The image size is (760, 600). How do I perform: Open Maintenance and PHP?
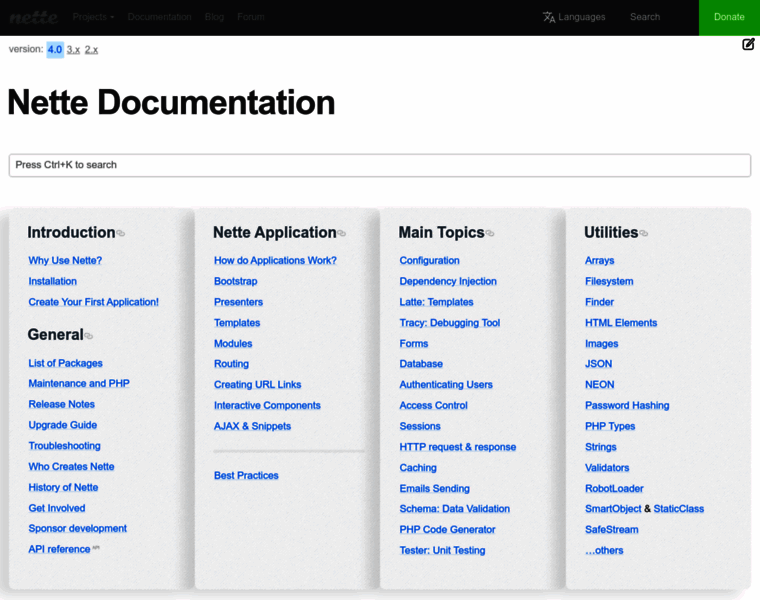[79, 383]
